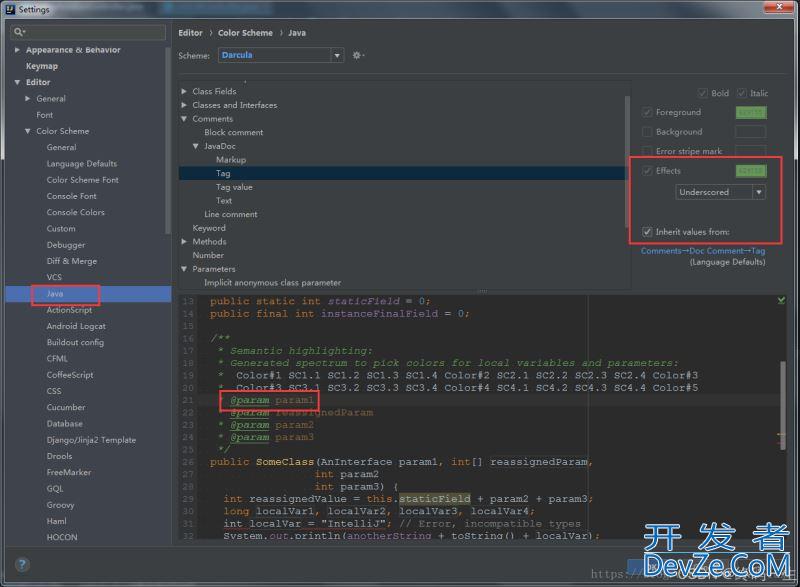Select the Tag attribute row
Image resolution: width=800 pixels, height=587 pixels.
pos(402,173)
